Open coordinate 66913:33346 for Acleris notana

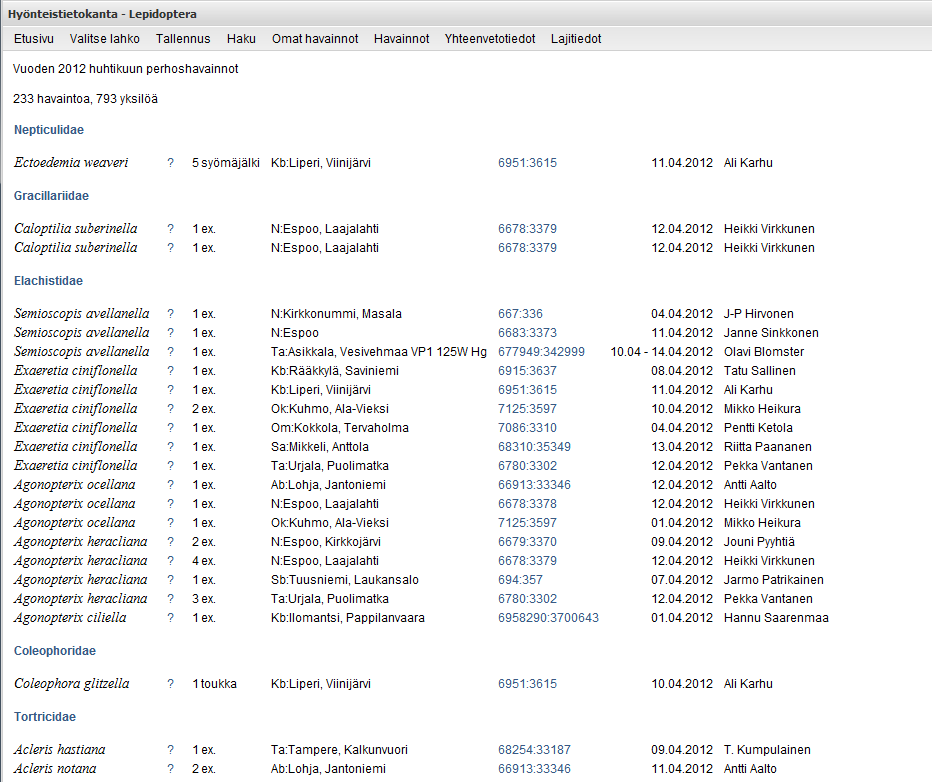pos(534,769)
